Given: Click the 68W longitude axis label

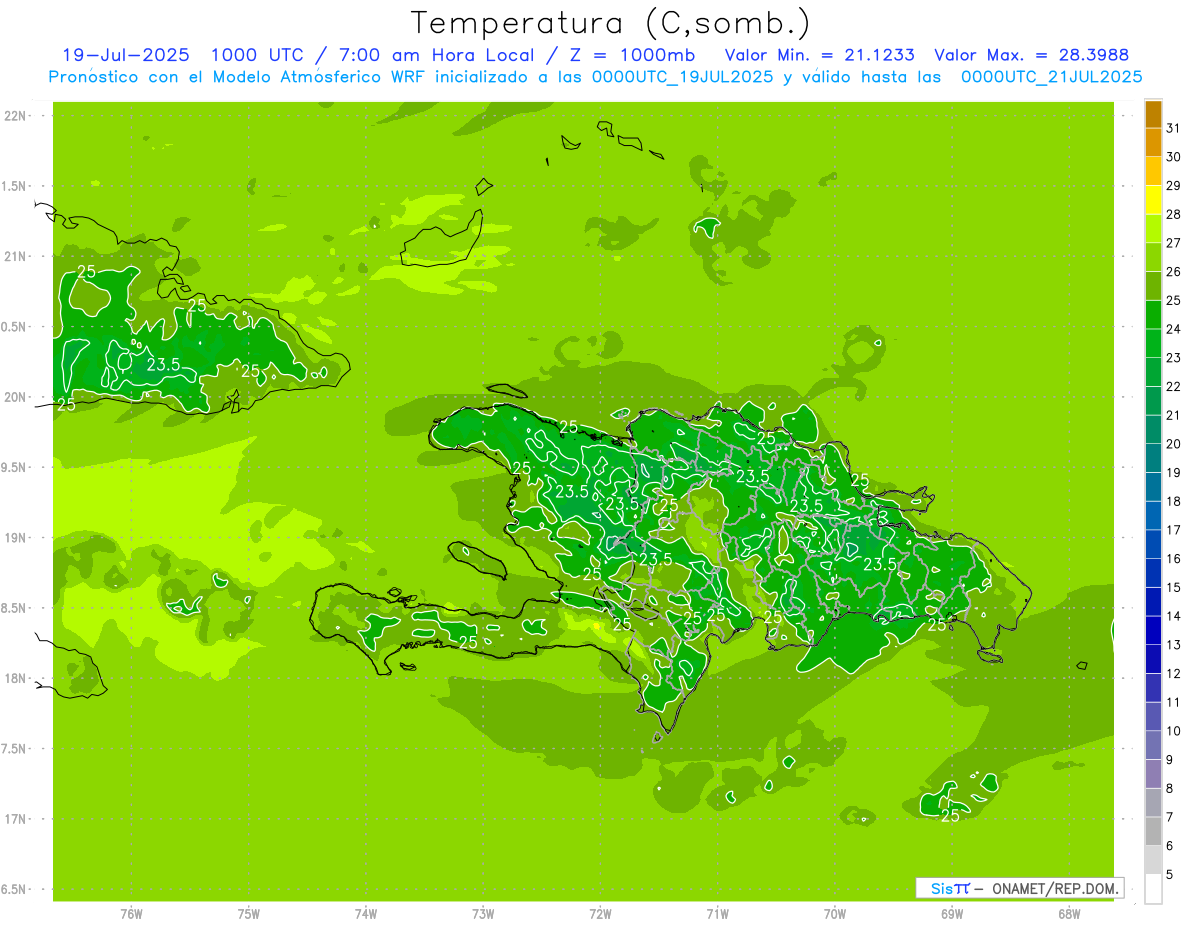Looking at the screenshot, I should [x=1069, y=913].
